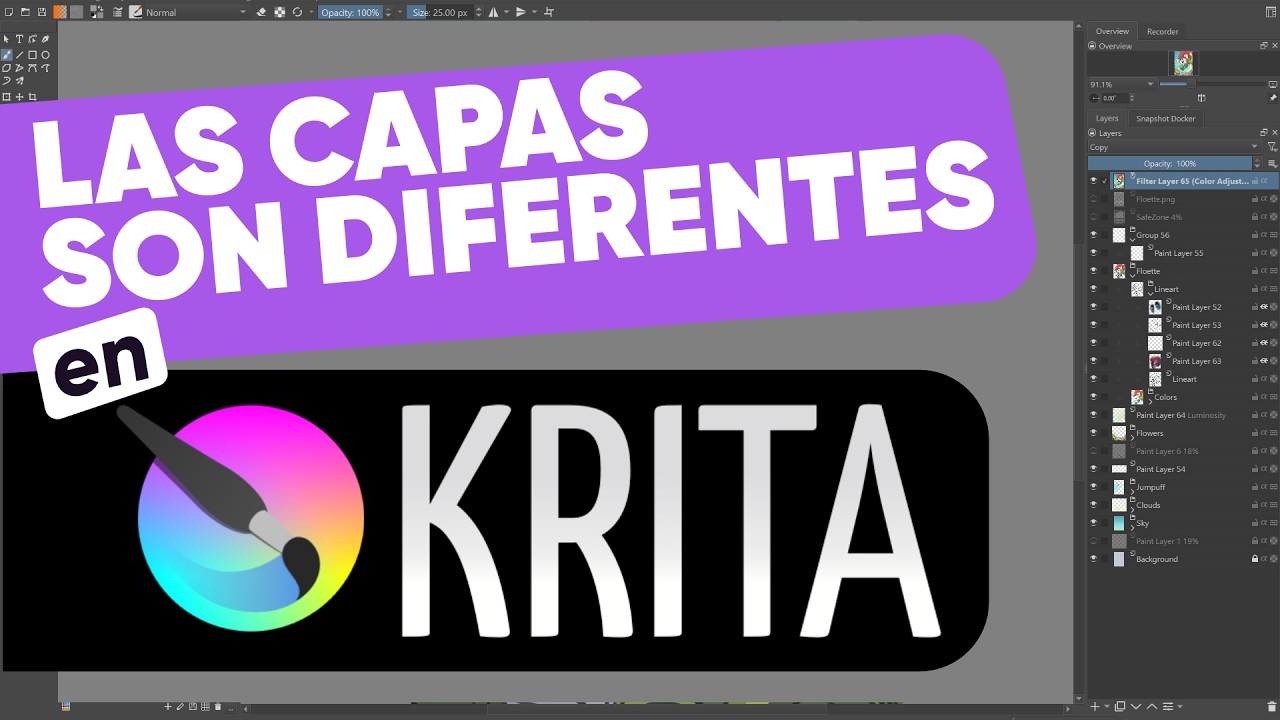Open the brush presets chooser
Viewport: 1280px width, 720px height.
coord(135,12)
